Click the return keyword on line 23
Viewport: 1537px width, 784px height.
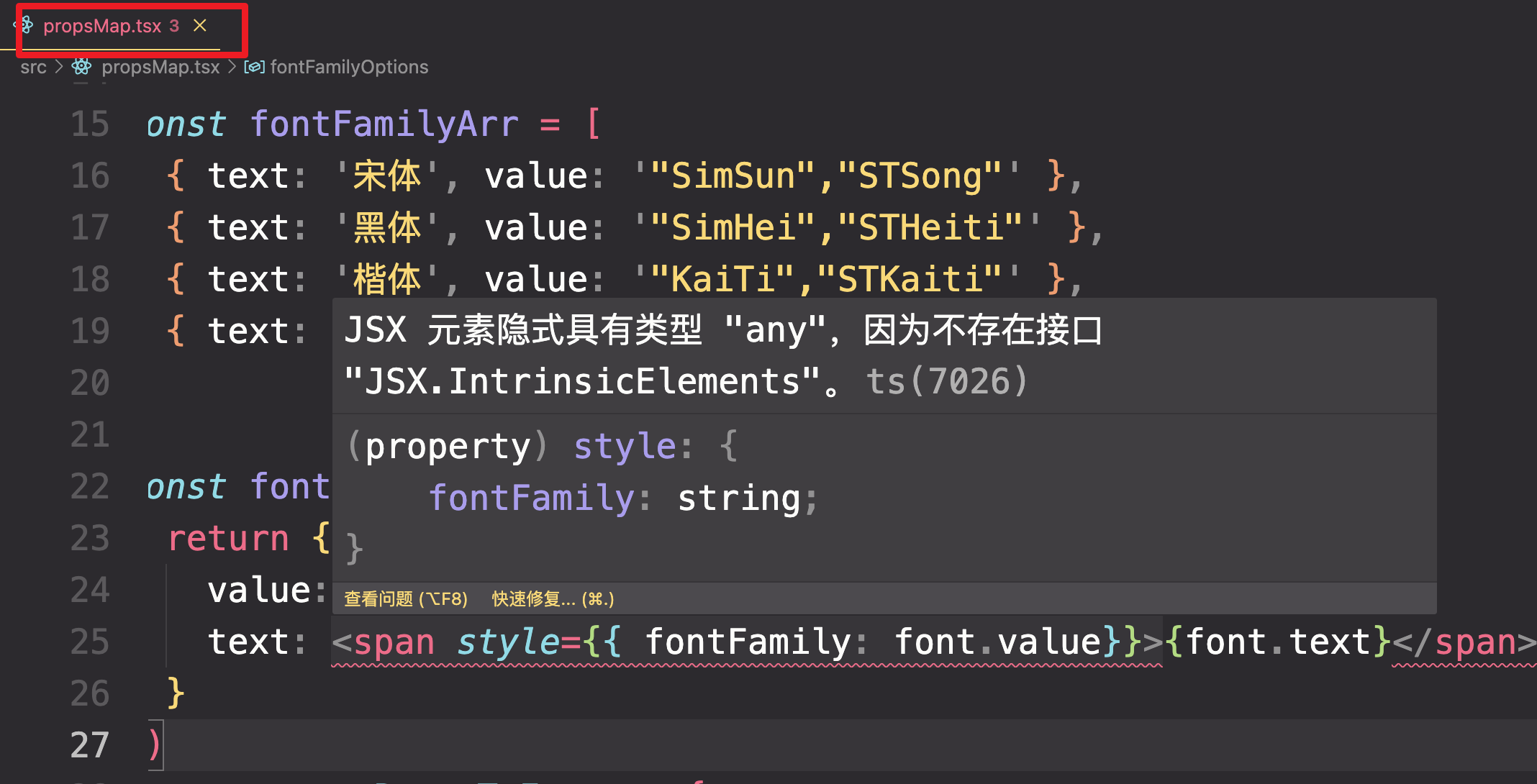pyautogui.click(x=229, y=538)
